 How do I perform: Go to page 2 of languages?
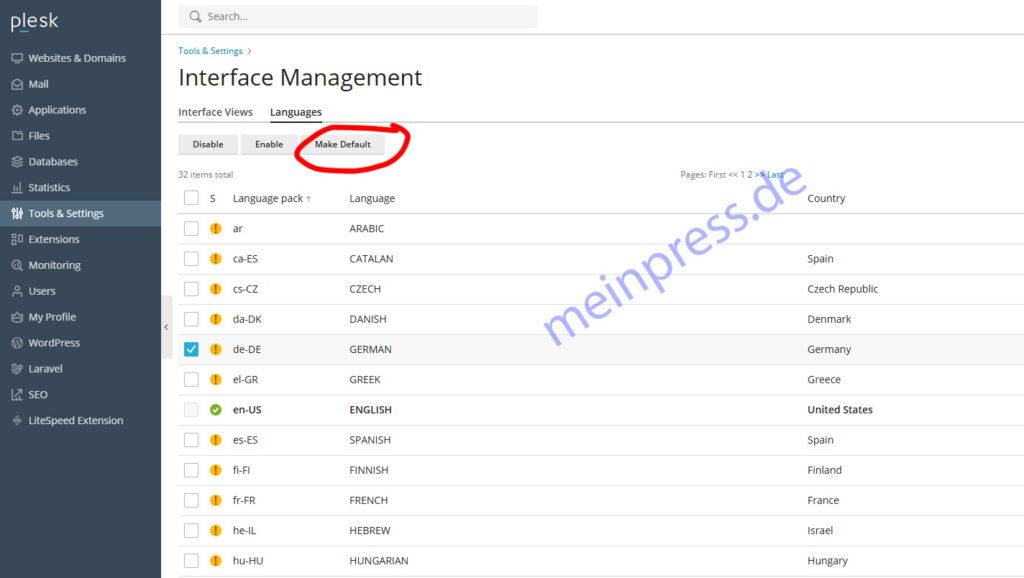point(750,174)
